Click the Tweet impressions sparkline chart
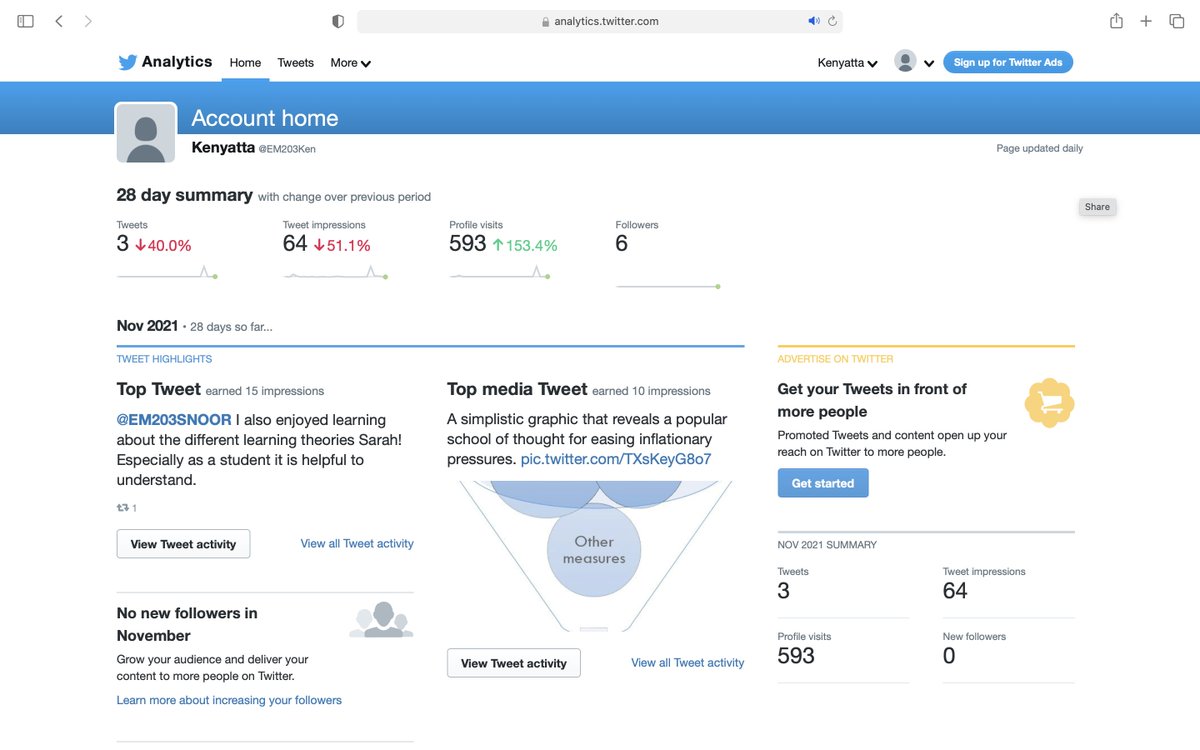This screenshot has width=1200, height=750. point(336,271)
